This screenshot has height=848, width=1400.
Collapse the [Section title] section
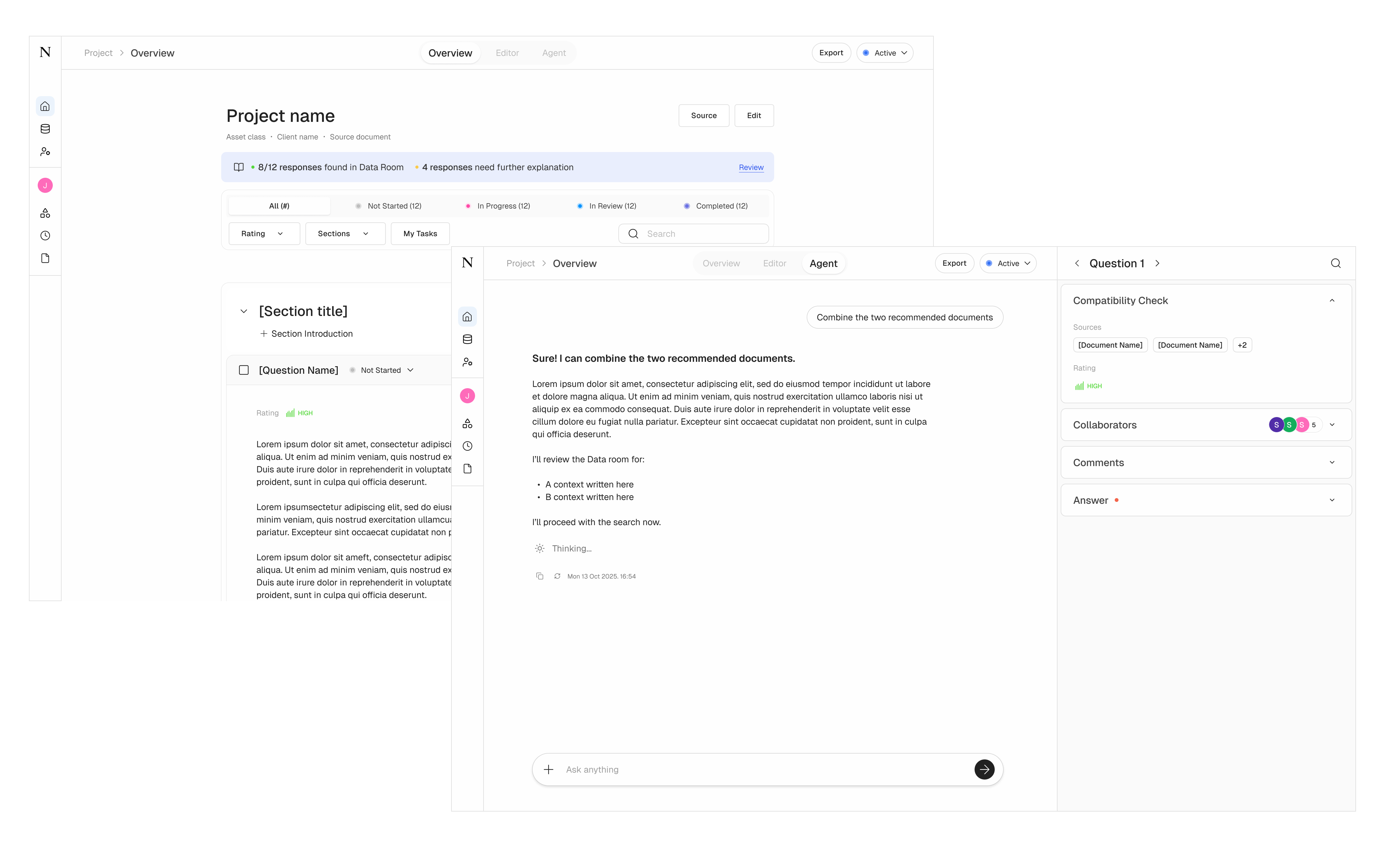coord(244,311)
